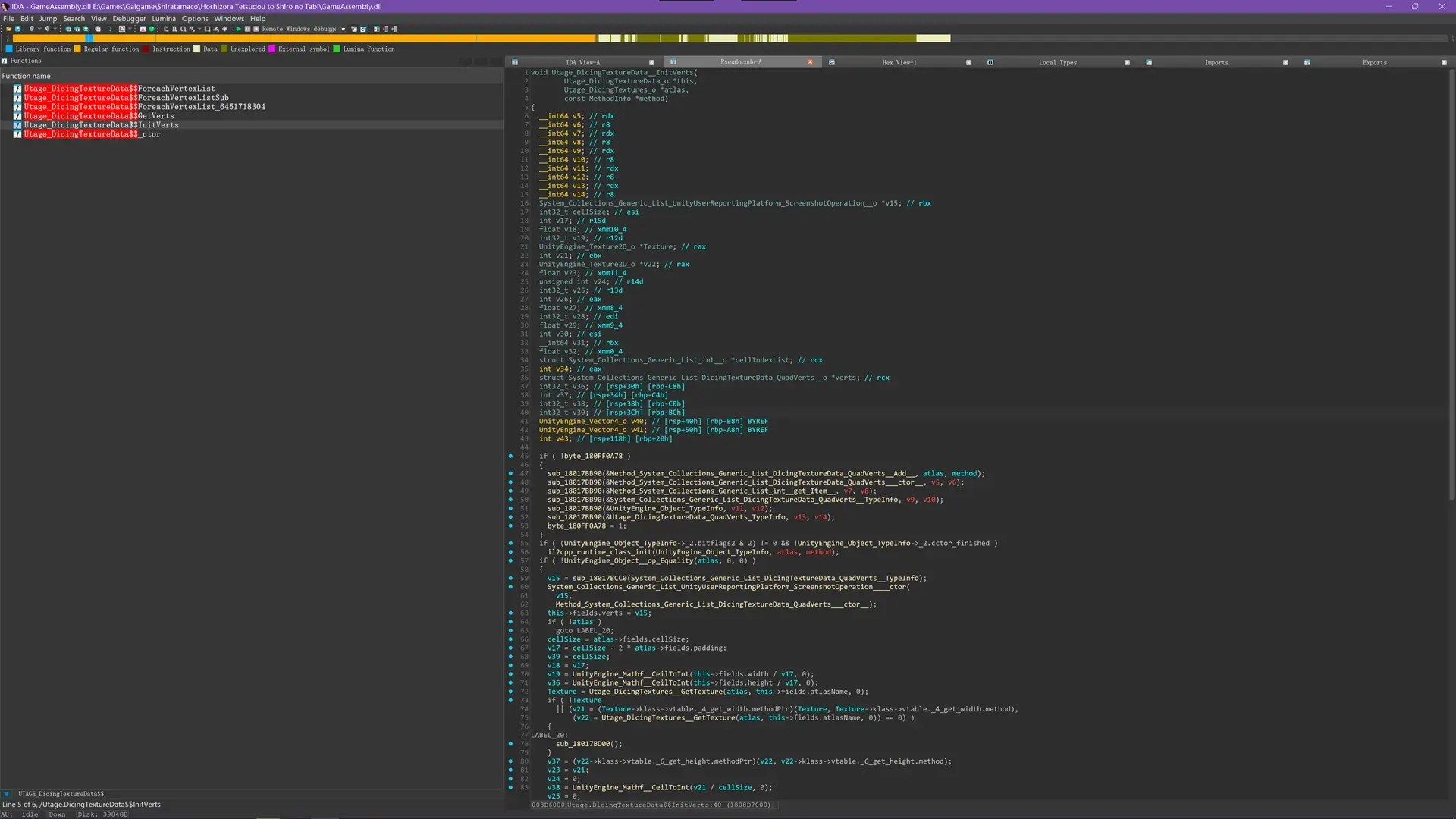The image size is (1456, 819).
Task: Switch to the IDA View-A tab
Action: (x=582, y=62)
